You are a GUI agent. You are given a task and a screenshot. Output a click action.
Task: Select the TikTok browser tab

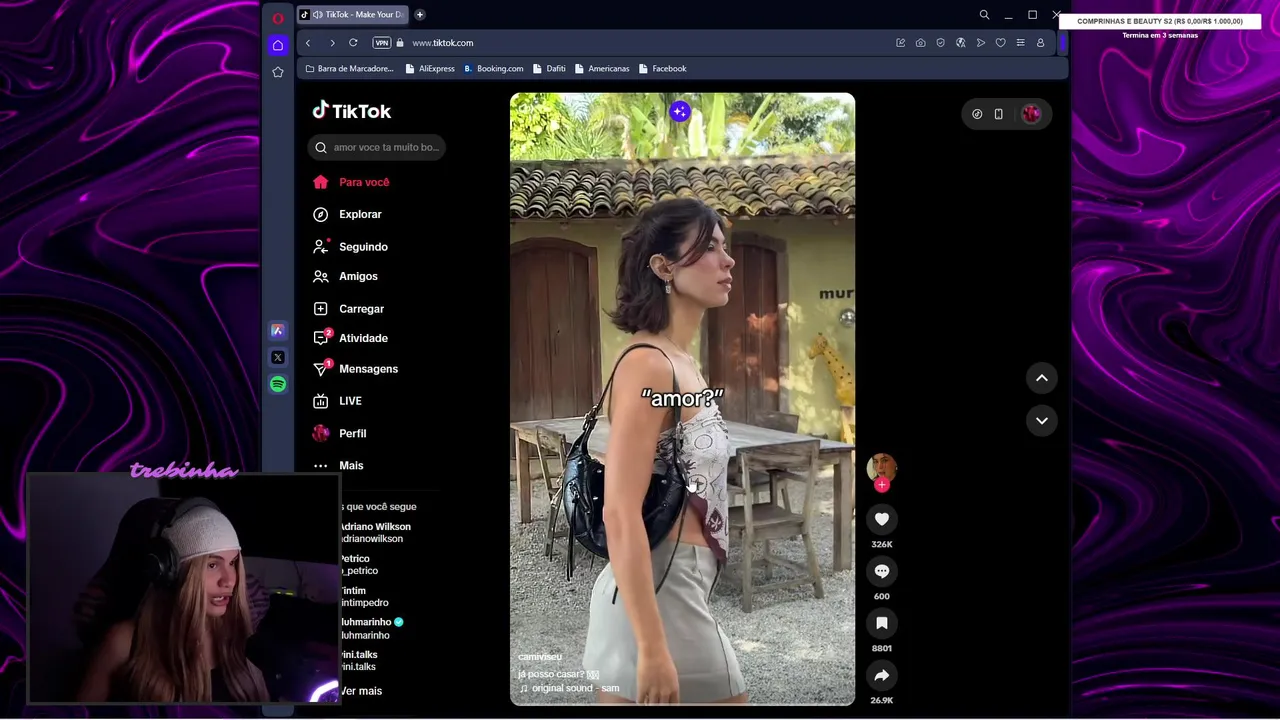coord(352,15)
